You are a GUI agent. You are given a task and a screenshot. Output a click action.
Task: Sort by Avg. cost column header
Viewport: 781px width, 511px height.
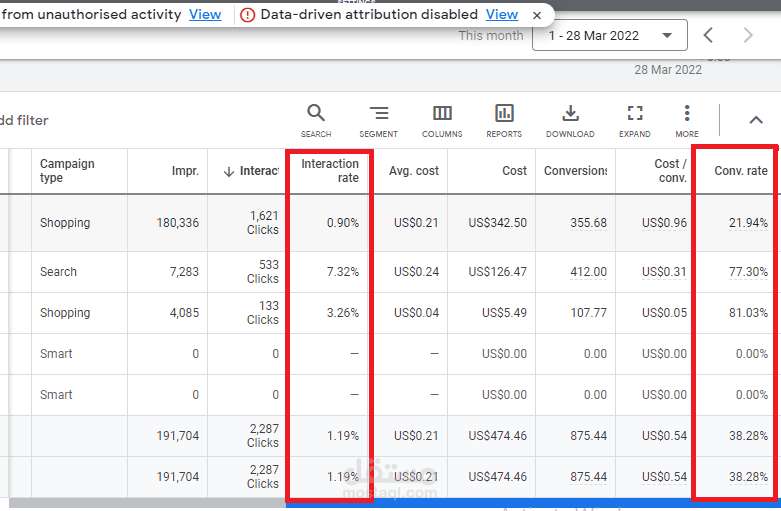(x=414, y=171)
